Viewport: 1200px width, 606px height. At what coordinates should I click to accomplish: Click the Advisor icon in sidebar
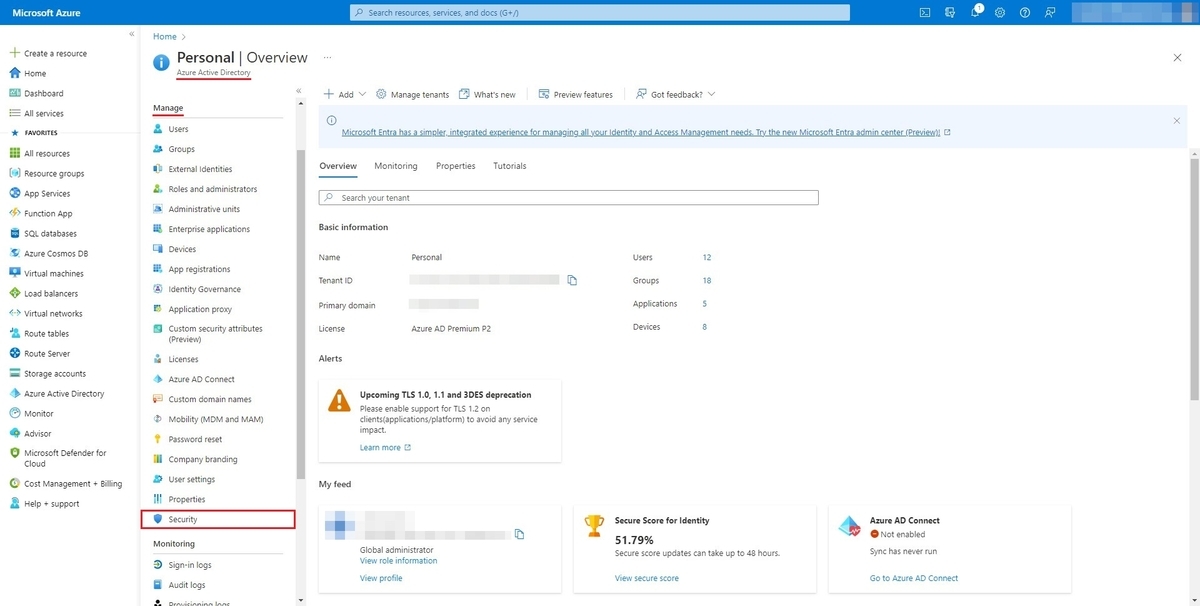pos(15,433)
